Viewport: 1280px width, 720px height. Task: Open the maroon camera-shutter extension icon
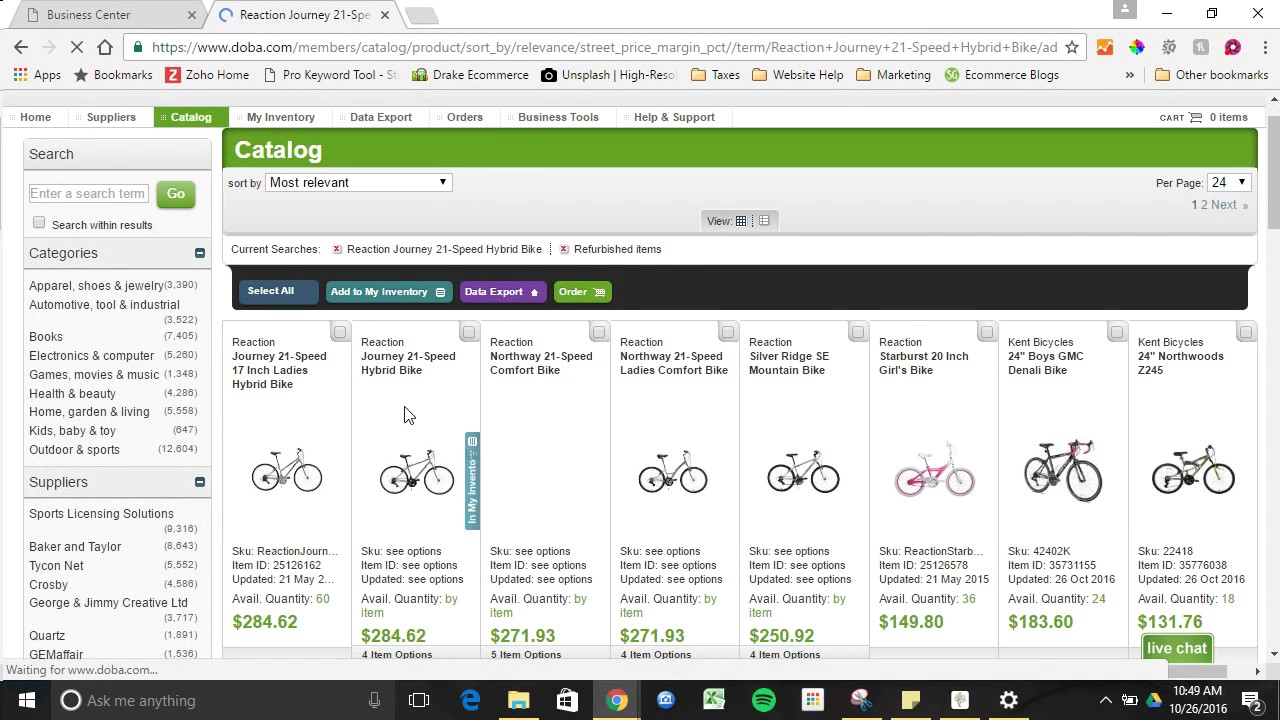click(1232, 47)
